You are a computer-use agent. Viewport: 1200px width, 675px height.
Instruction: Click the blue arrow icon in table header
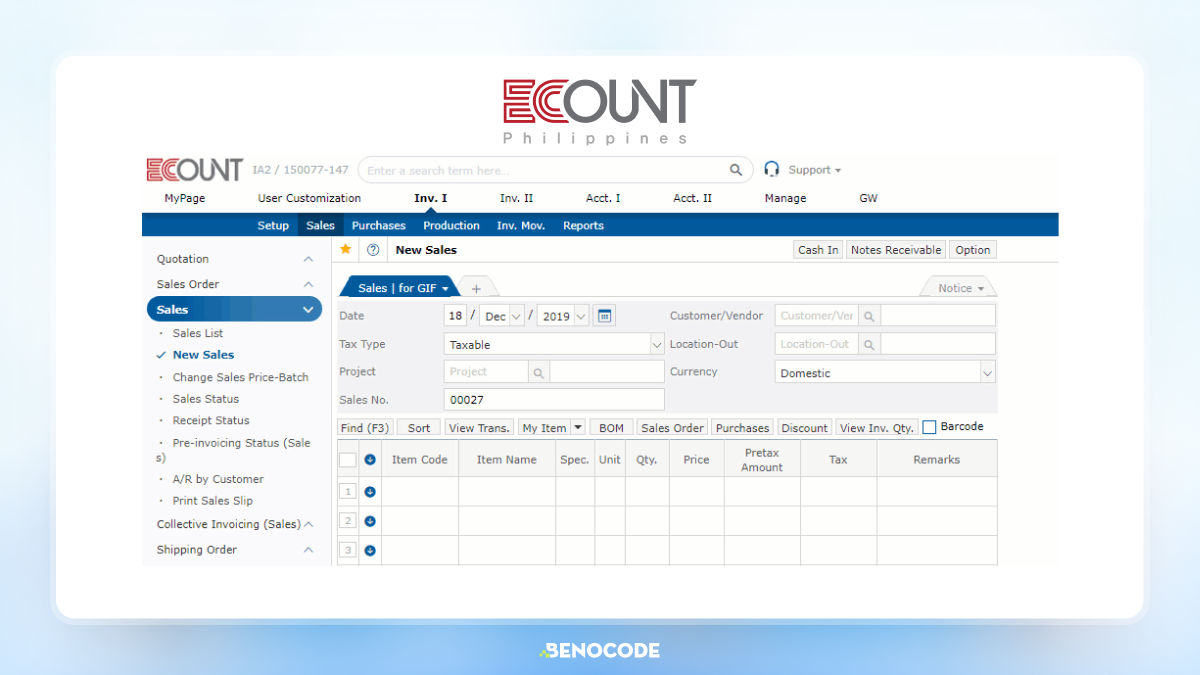click(x=370, y=460)
